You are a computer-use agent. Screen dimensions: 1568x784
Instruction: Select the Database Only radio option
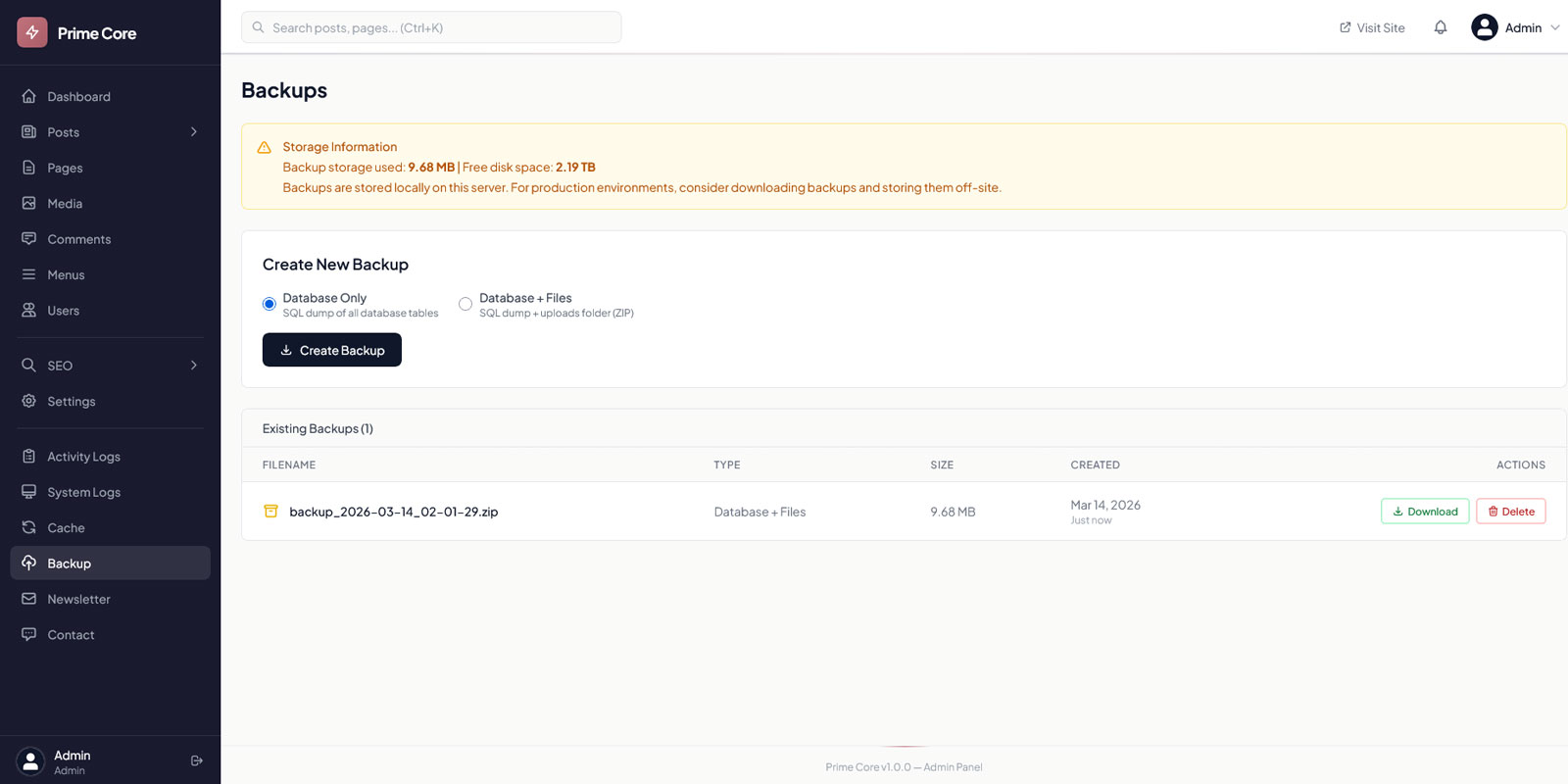[269, 304]
